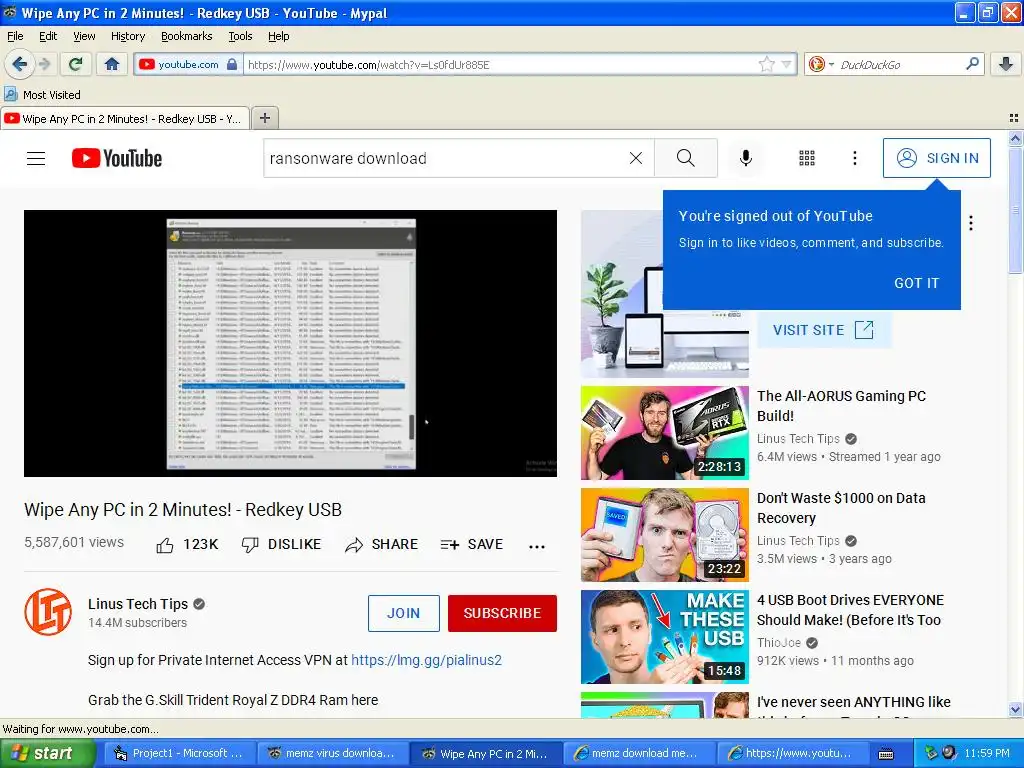Switch to https://www.youtu... IE taskbar item
Screen dimensions: 1024x768
click(792, 753)
